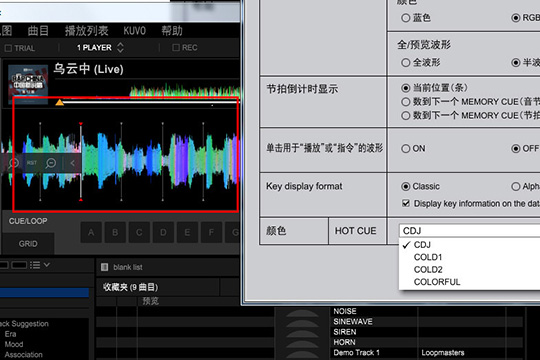Turn OFF waveform click for play

pyautogui.click(x=516, y=148)
